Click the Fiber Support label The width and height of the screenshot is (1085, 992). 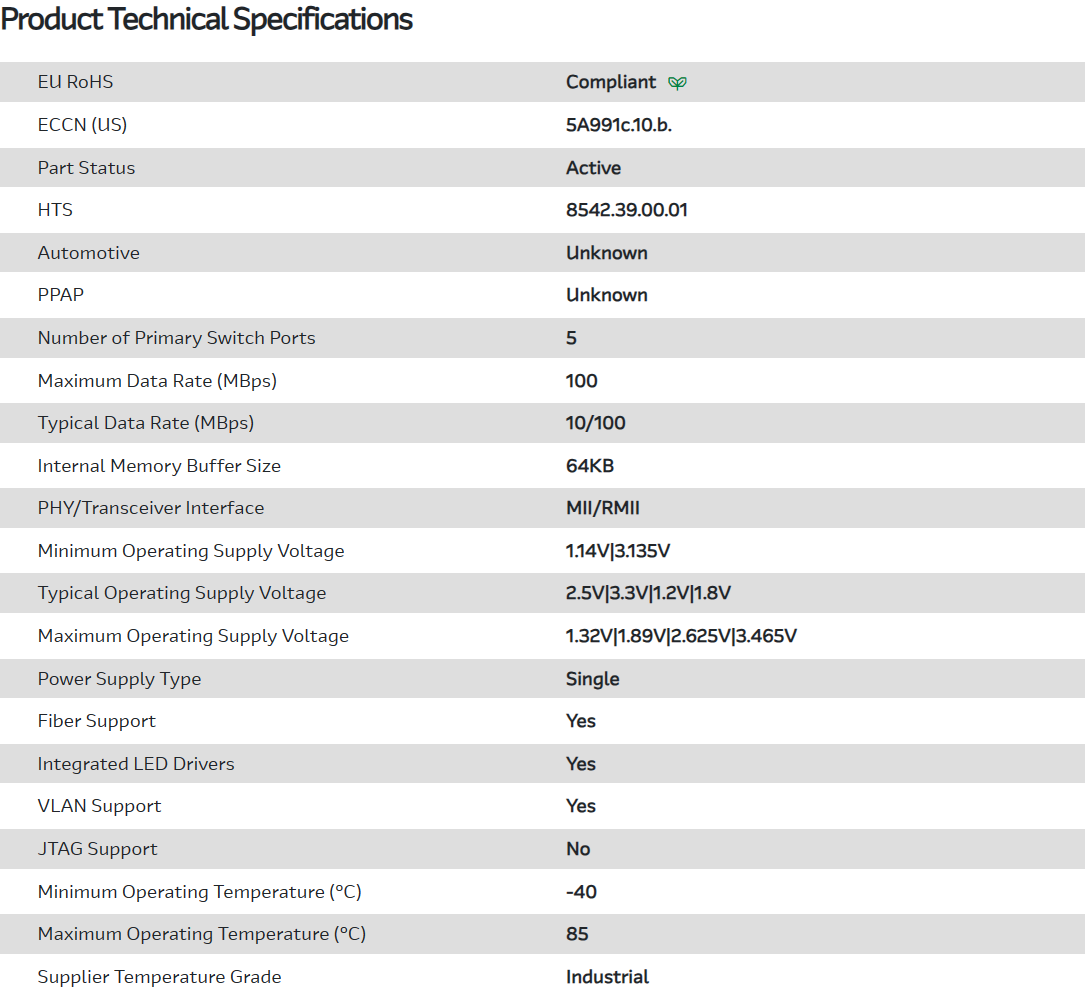click(97, 721)
